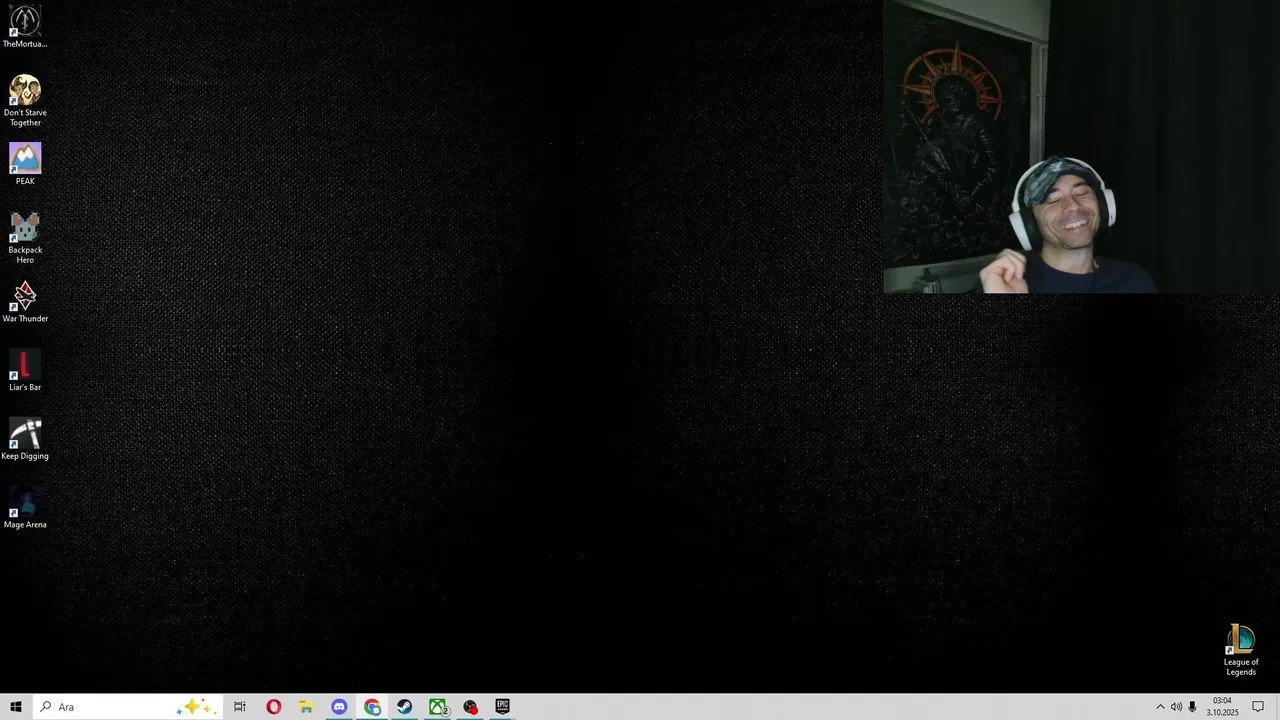Open the volume control in tray
Image resolution: width=1280 pixels, height=720 pixels.
[x=1176, y=707]
